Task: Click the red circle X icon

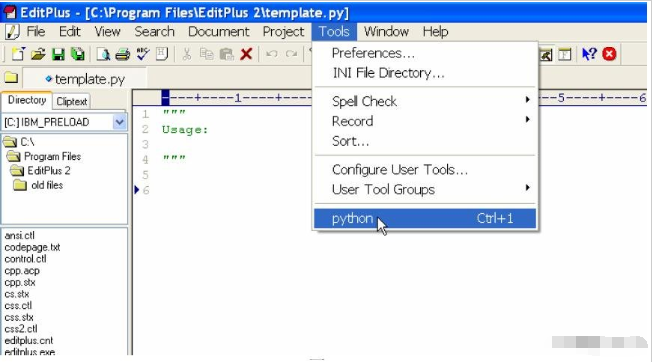Action: click(x=609, y=54)
